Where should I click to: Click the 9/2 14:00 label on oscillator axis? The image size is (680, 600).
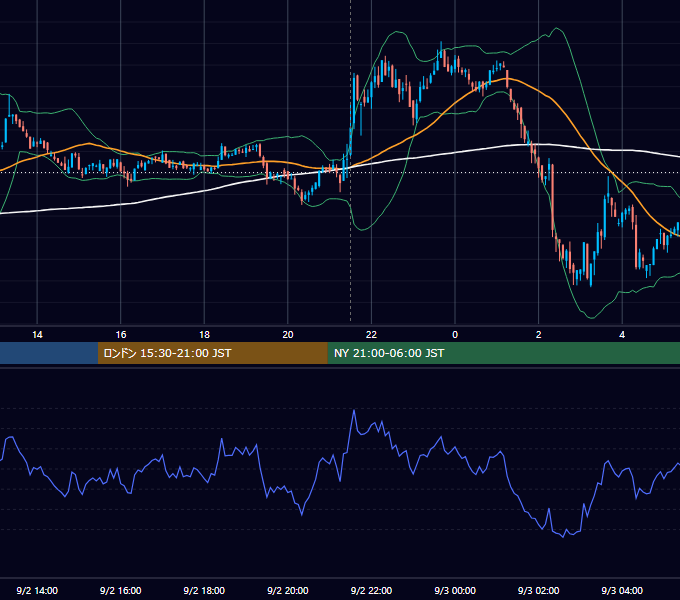click(x=37, y=590)
